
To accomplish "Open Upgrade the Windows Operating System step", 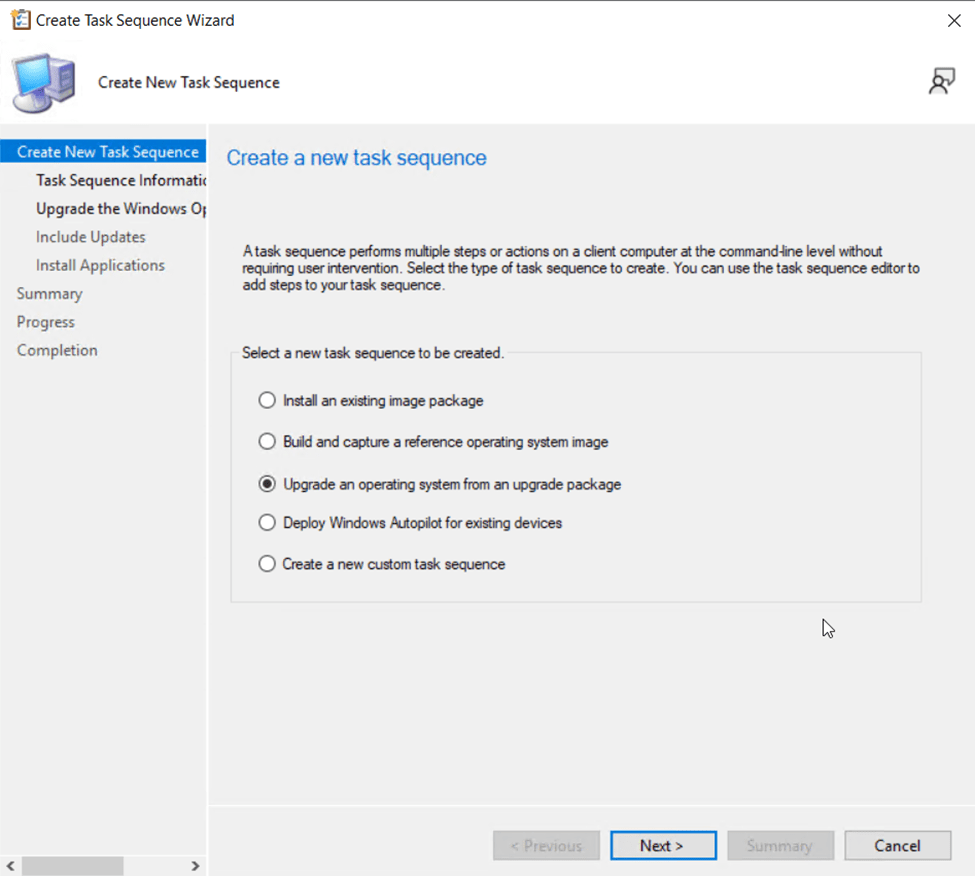I will (120, 209).
